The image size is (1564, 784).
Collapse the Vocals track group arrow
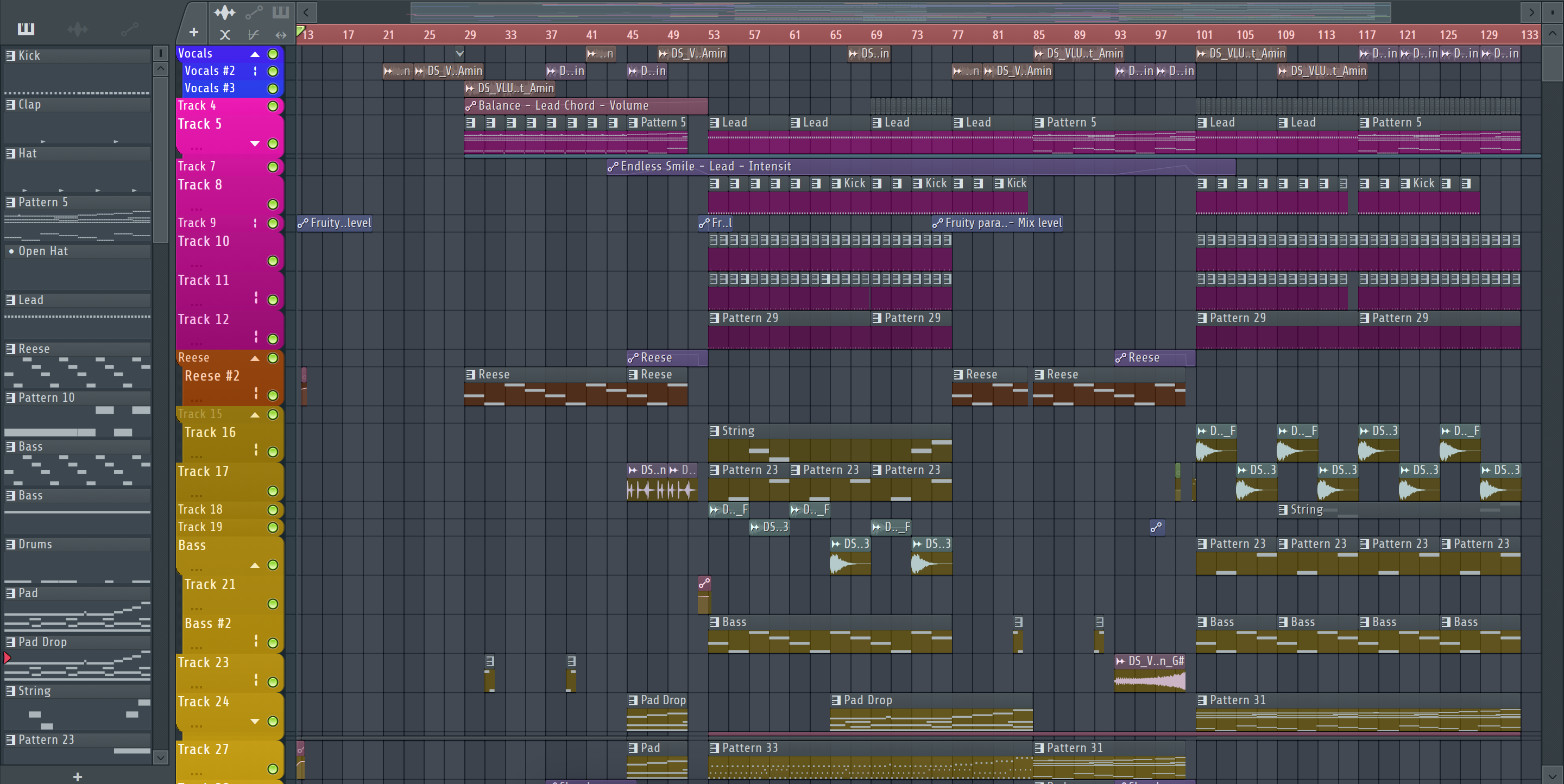click(x=255, y=54)
